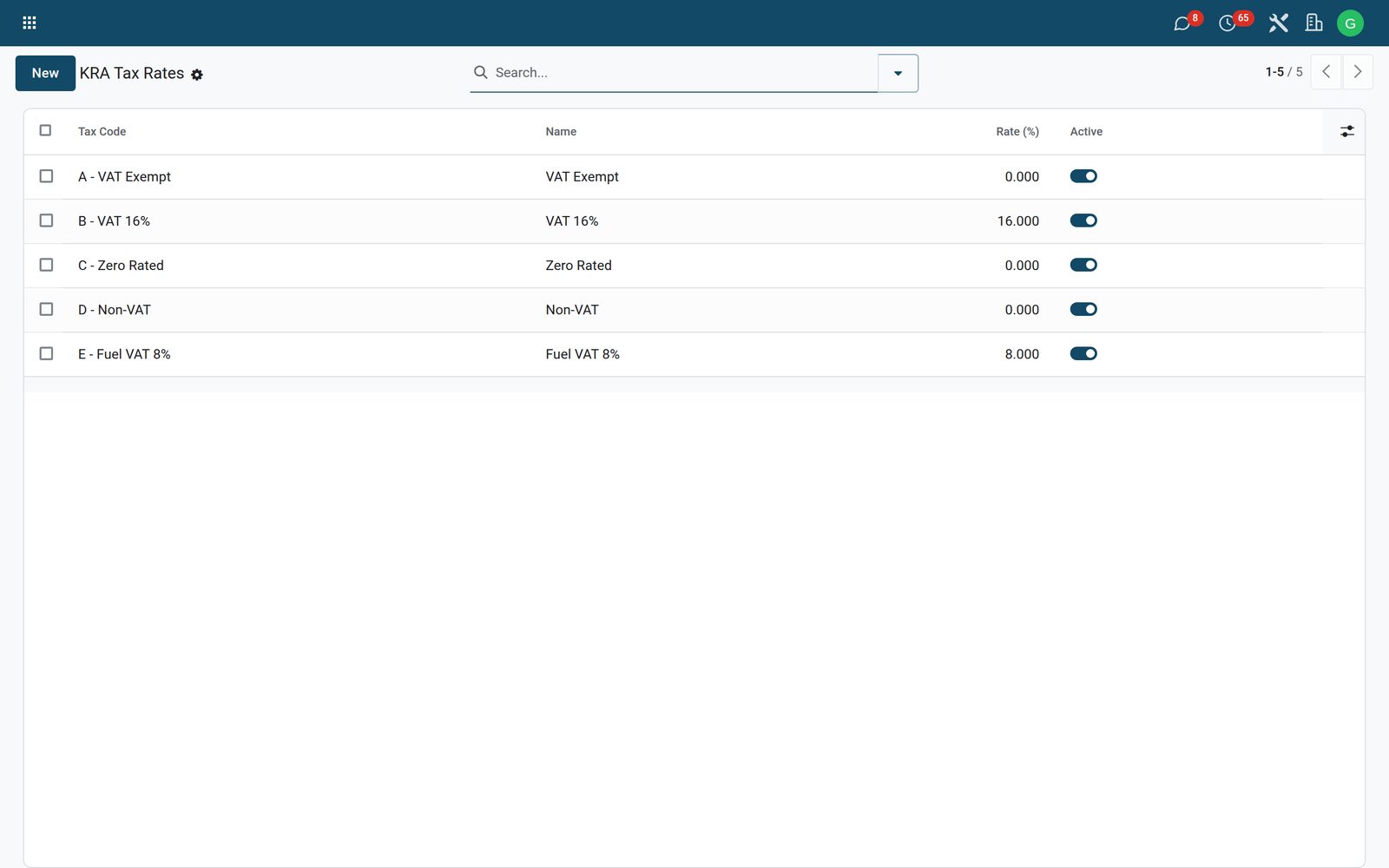Sort by Tax Code column header
Image resolution: width=1389 pixels, height=868 pixels.
pos(102,132)
